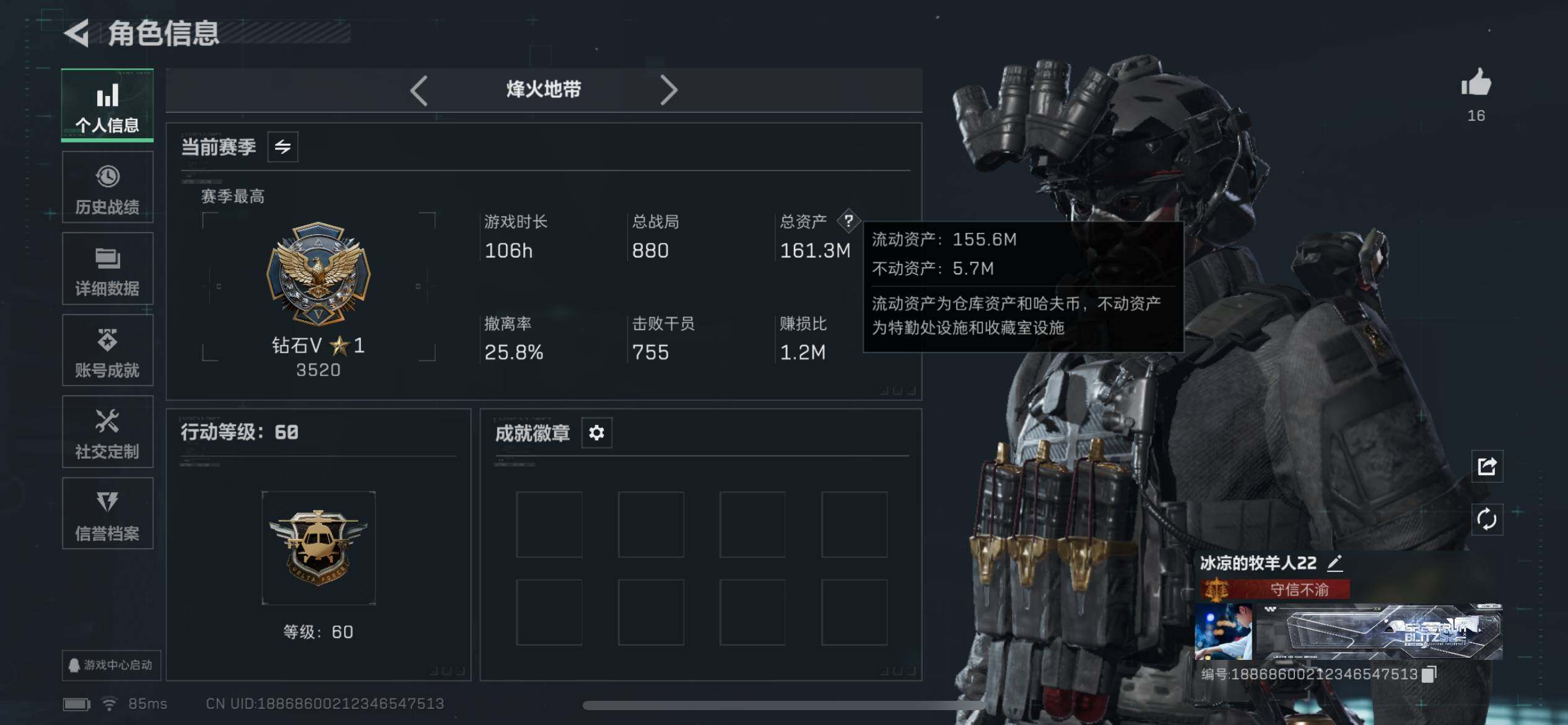Like the profile with the thumbs-up icon
Image resolution: width=1568 pixels, height=725 pixels.
pos(1476,82)
